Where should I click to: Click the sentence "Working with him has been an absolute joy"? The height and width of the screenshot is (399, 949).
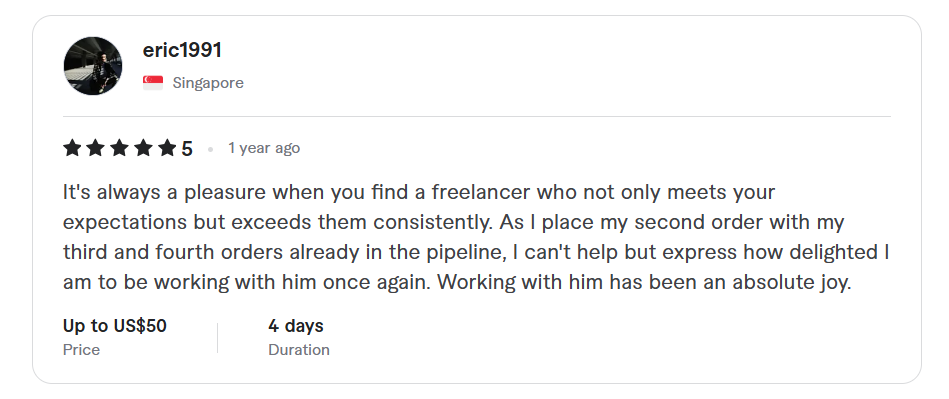644,282
